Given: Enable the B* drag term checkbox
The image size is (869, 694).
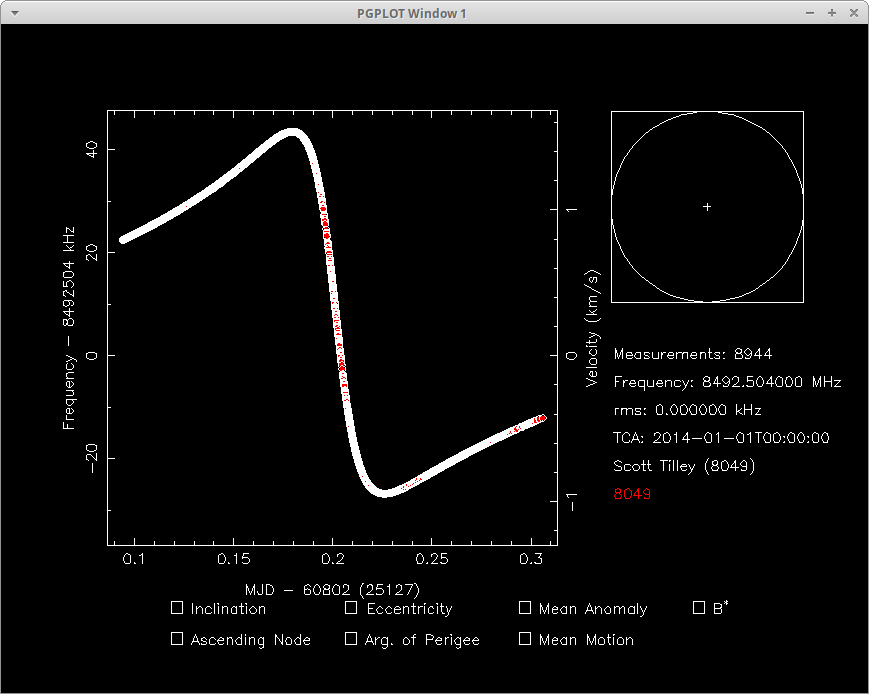Looking at the screenshot, I should coord(698,607).
